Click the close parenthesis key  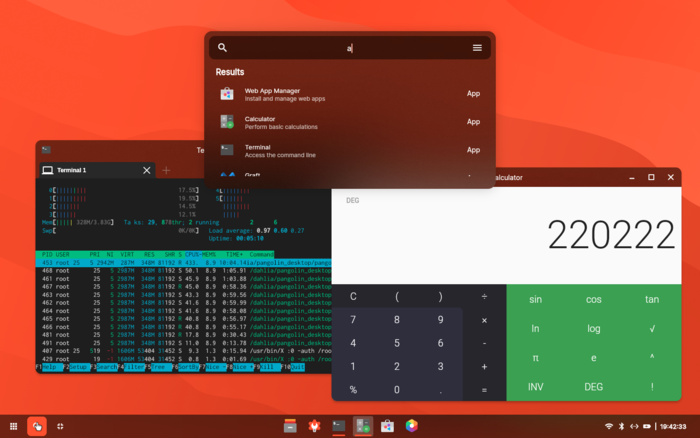pyautogui.click(x=440, y=296)
